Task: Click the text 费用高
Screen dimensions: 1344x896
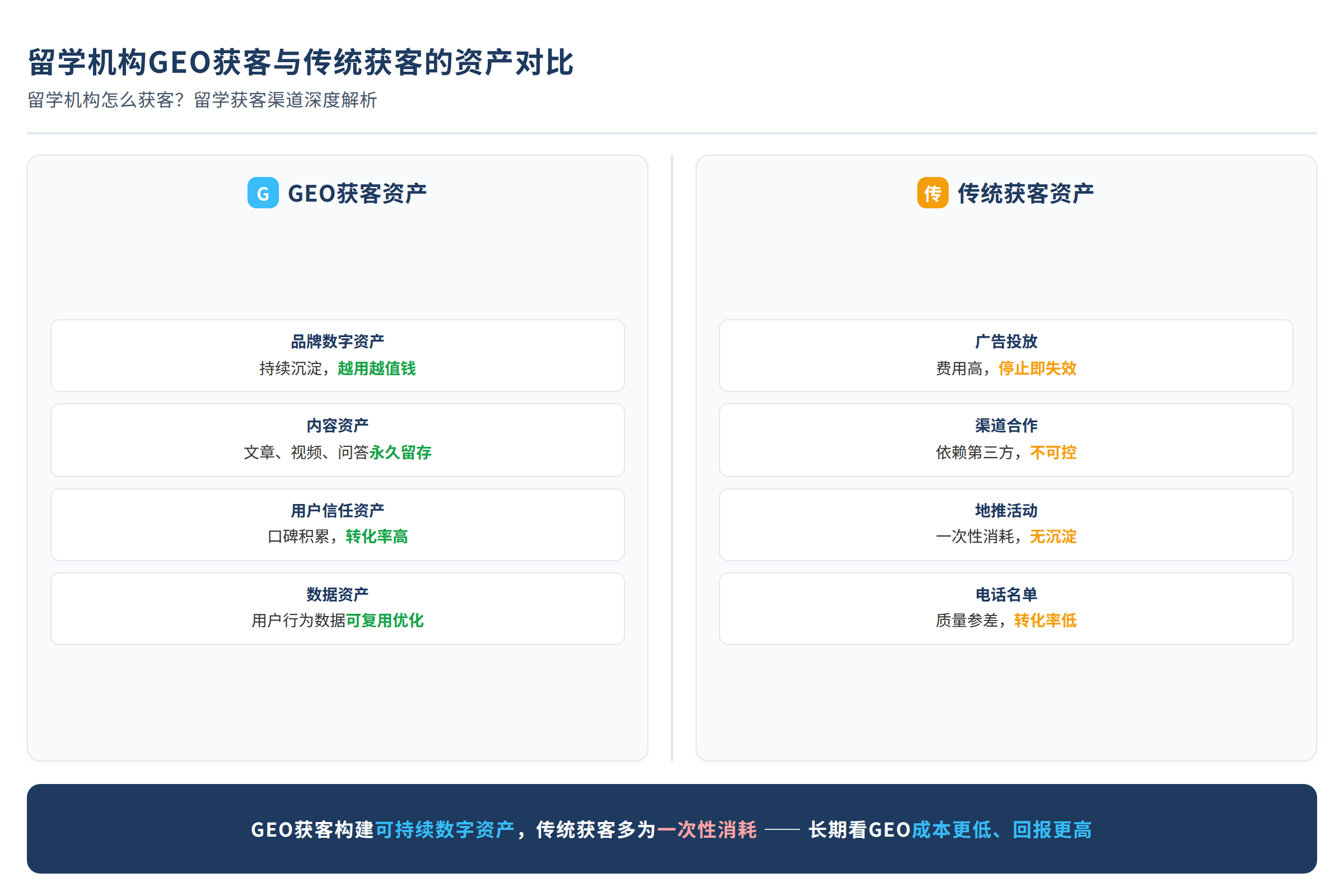Action: coord(959,368)
